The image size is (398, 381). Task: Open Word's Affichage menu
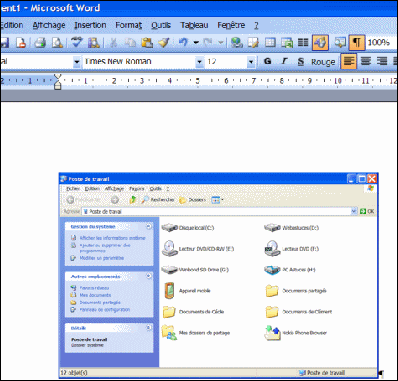point(49,25)
